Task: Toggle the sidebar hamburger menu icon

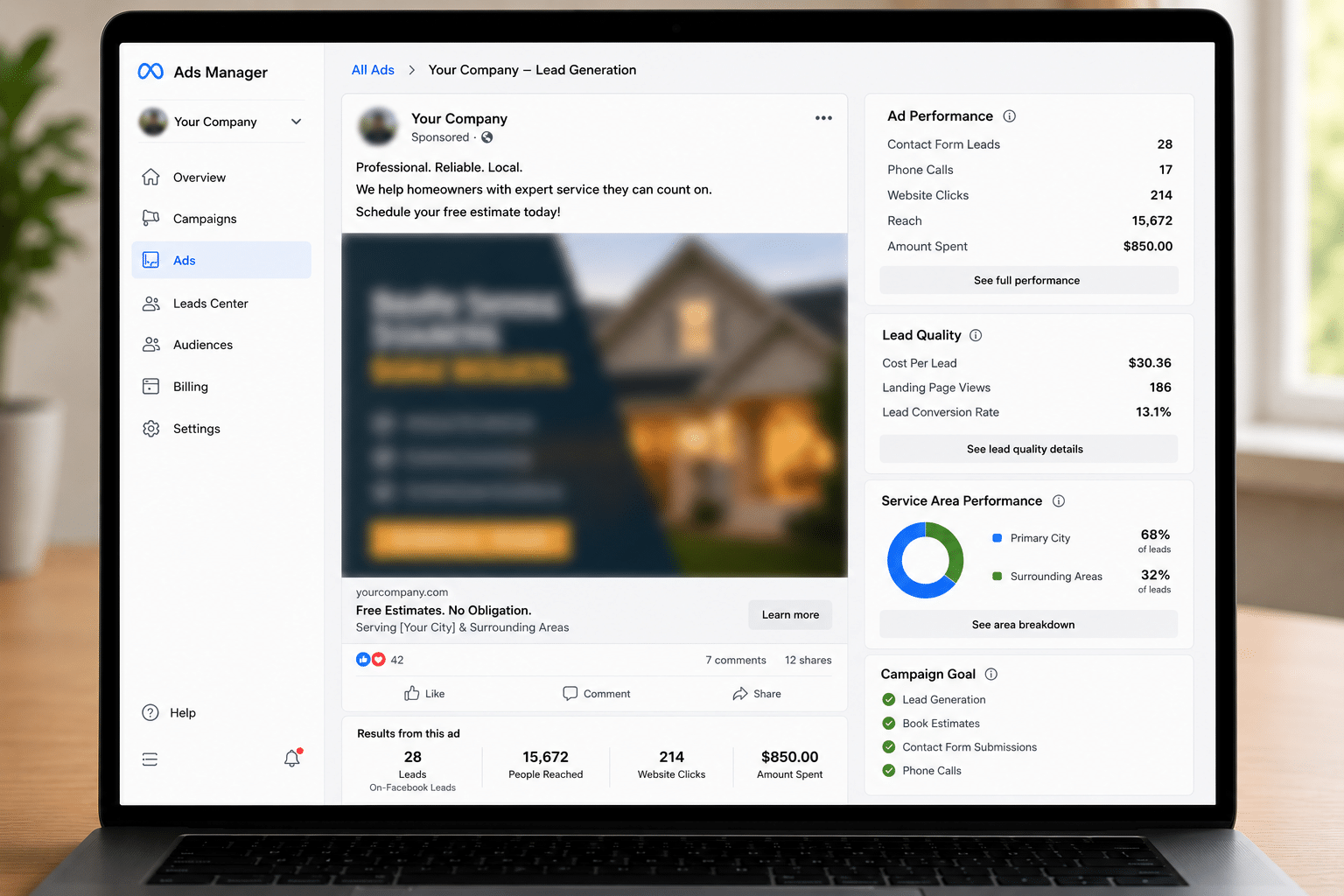Action: tap(150, 759)
